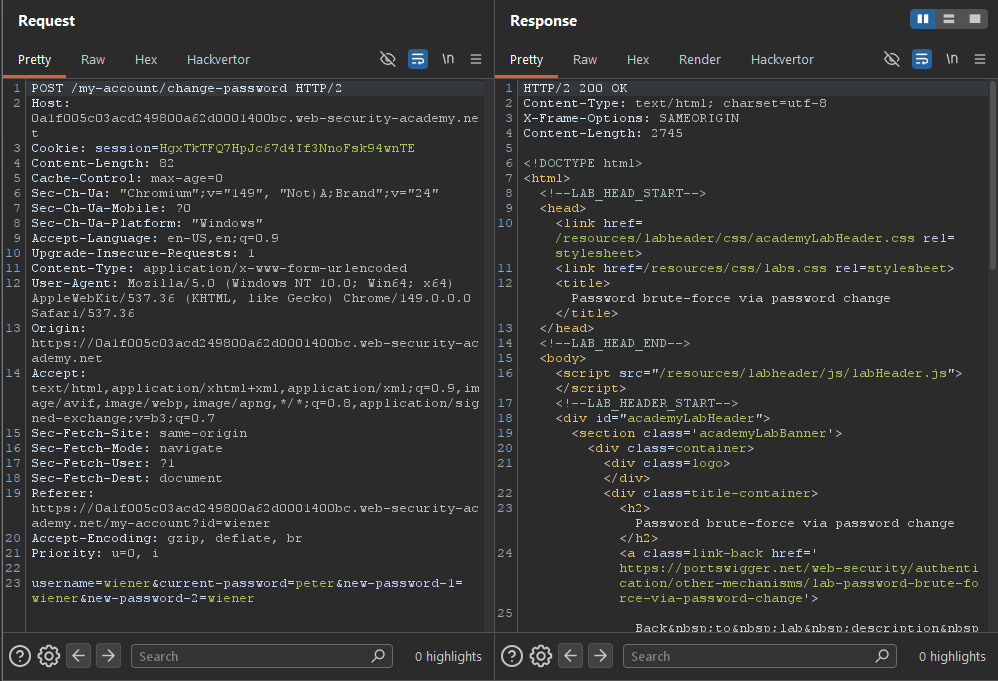The height and width of the screenshot is (681, 998).
Task: Focus the Request search field
Action: pos(262,656)
